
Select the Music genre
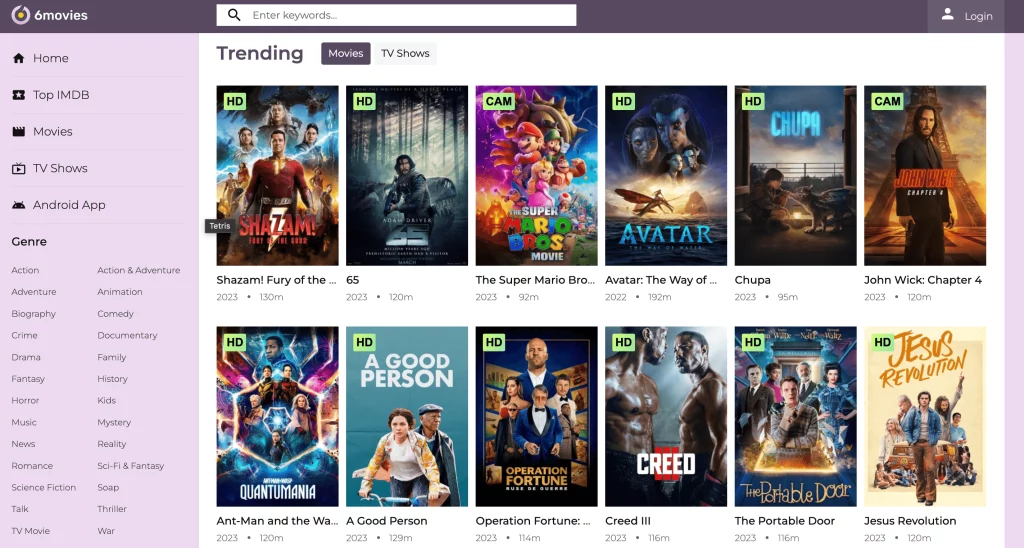(x=24, y=423)
